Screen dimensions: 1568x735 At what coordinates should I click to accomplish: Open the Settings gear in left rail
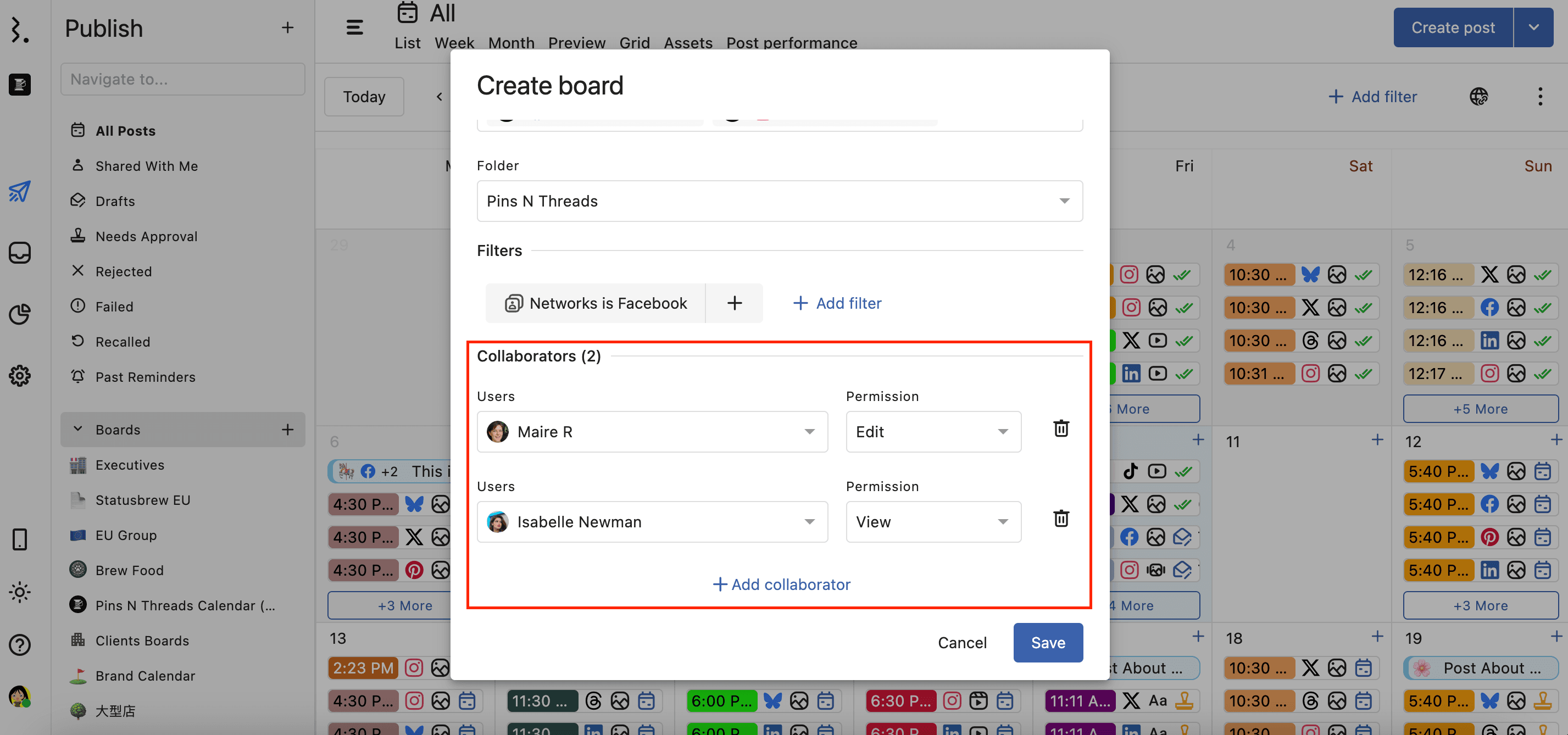[19, 375]
